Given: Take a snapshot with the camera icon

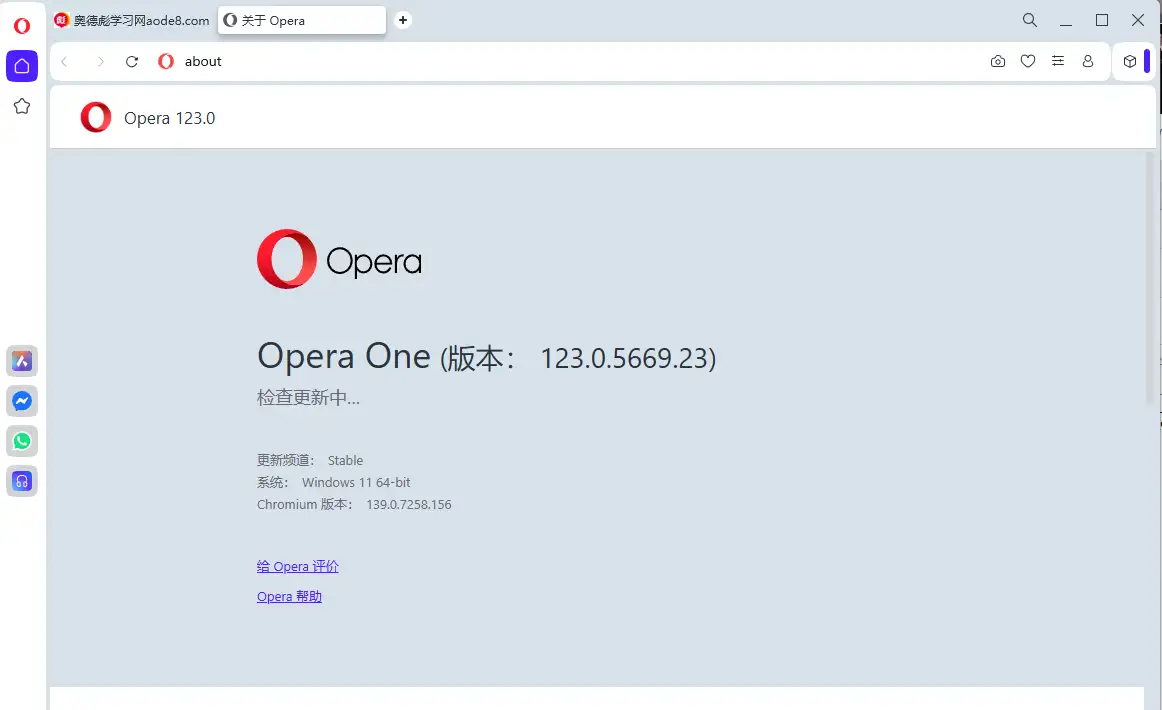Looking at the screenshot, I should (x=997, y=61).
